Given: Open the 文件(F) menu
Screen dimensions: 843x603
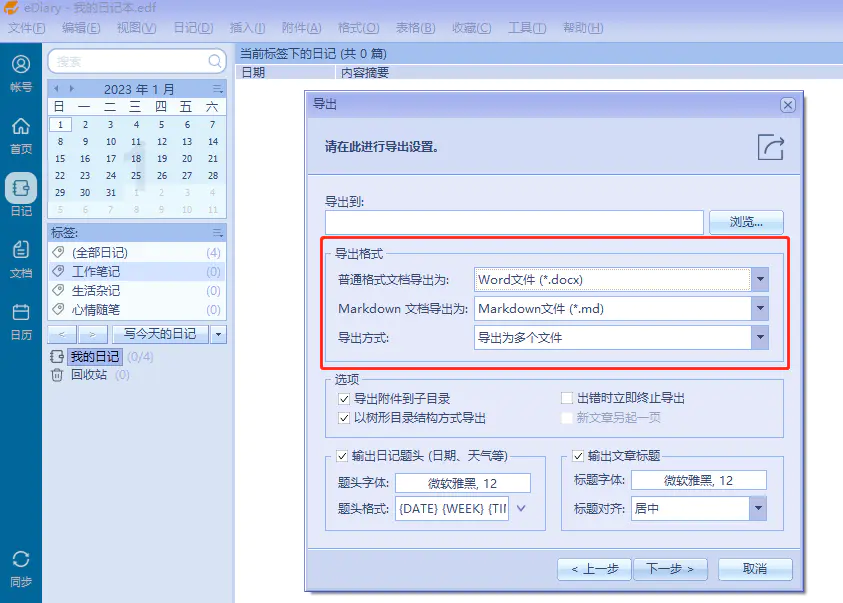Looking at the screenshot, I should click(x=26, y=28).
